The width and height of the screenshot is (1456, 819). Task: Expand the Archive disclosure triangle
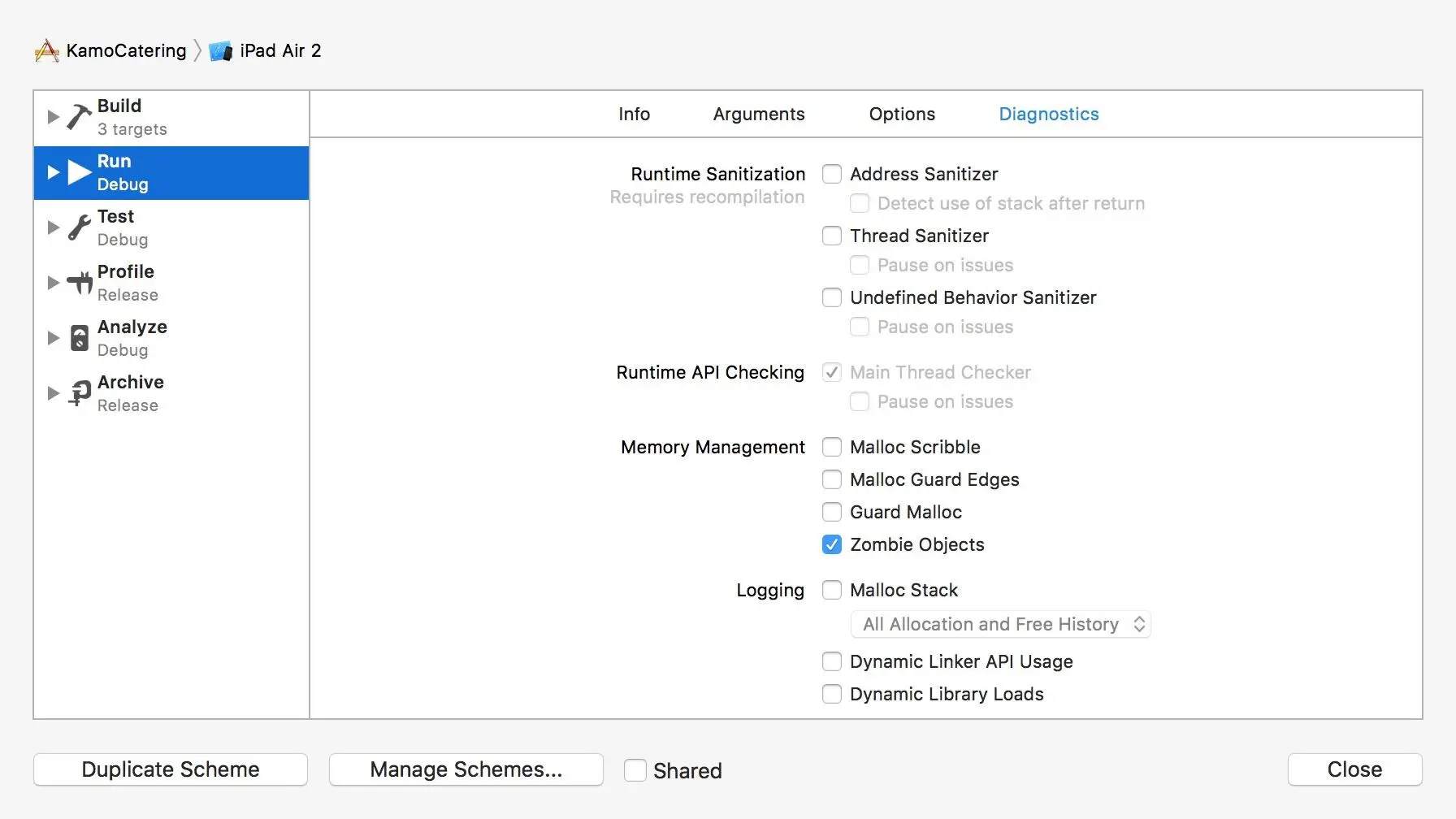click(53, 393)
